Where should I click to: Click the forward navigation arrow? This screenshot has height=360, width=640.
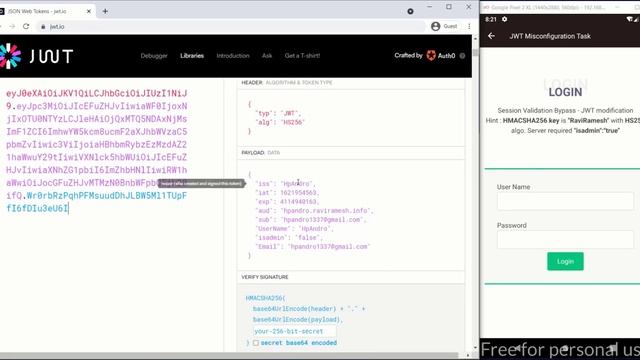(12, 27)
